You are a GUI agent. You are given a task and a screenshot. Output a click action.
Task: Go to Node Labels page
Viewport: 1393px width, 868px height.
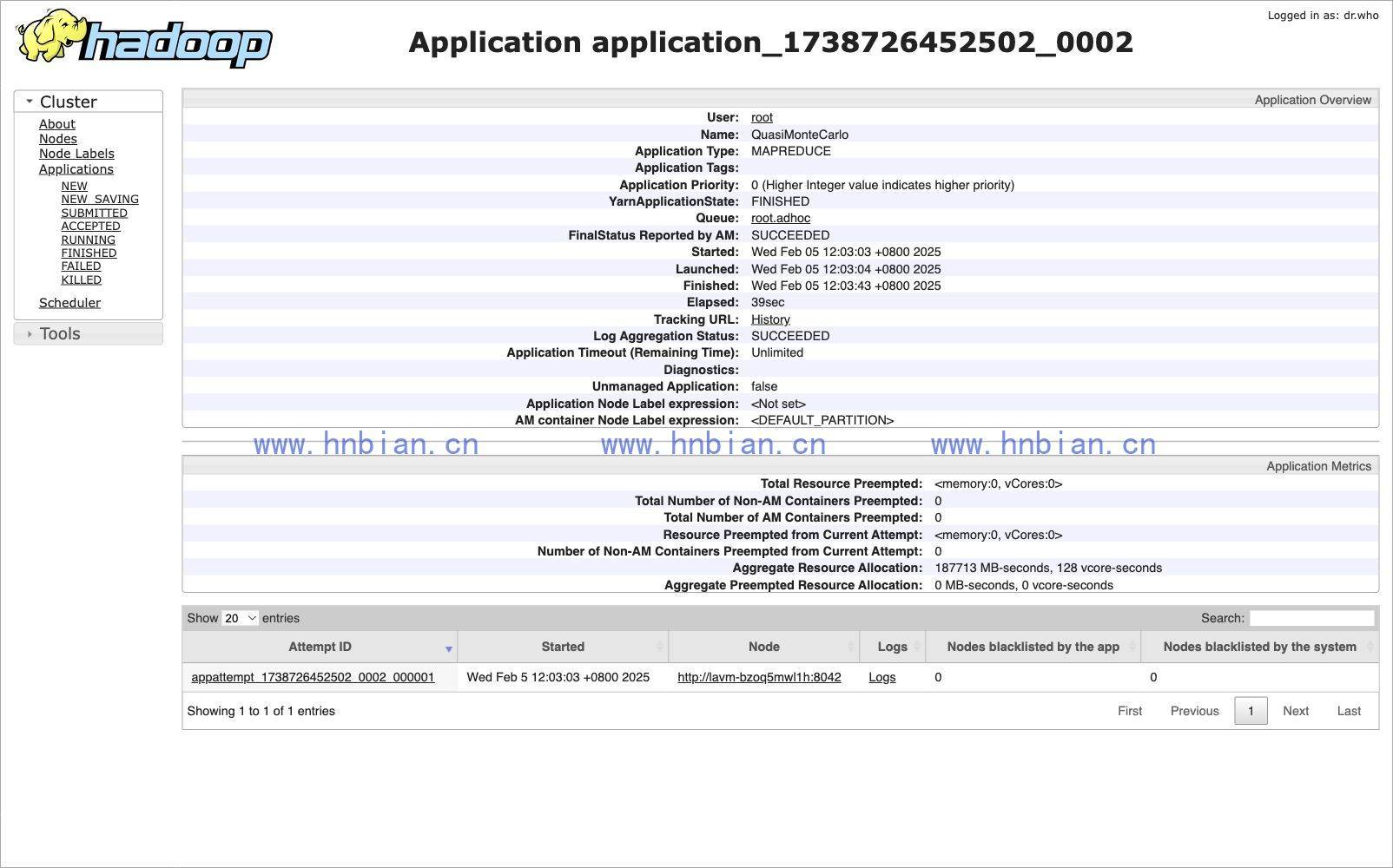[76, 154]
